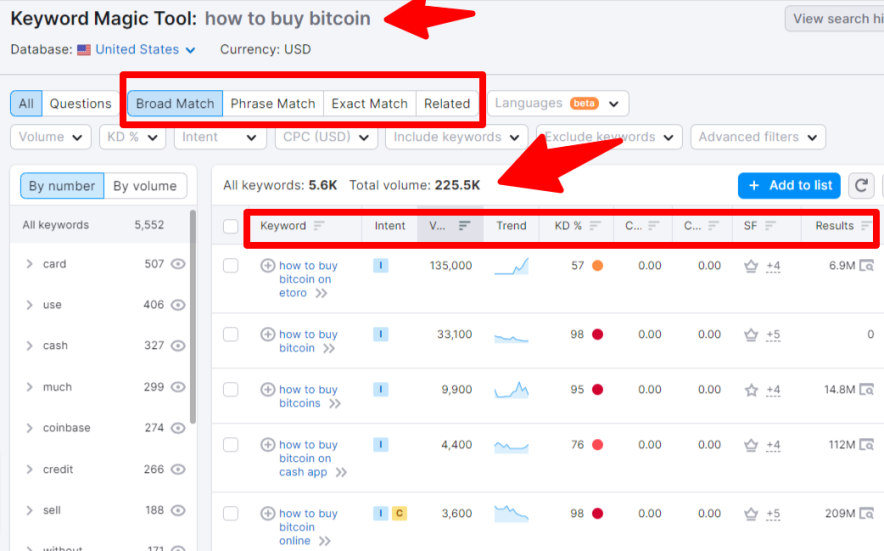Screen dimensions: 884x551
Task: Click the crown icon in the 'bitcoin online' row
Action: (751, 514)
